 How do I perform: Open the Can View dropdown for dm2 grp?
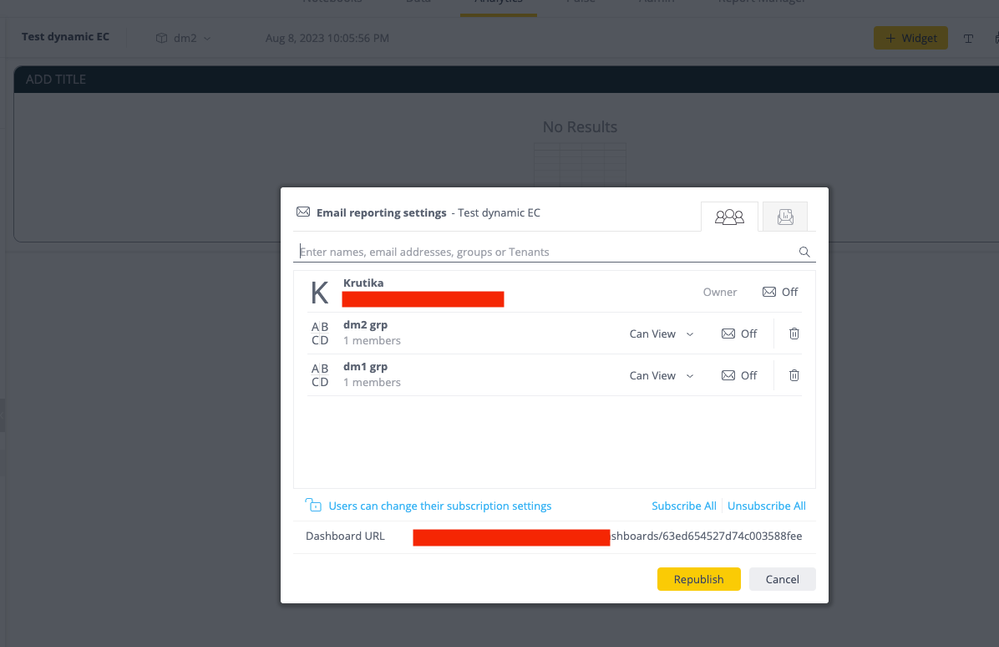pyautogui.click(x=661, y=334)
